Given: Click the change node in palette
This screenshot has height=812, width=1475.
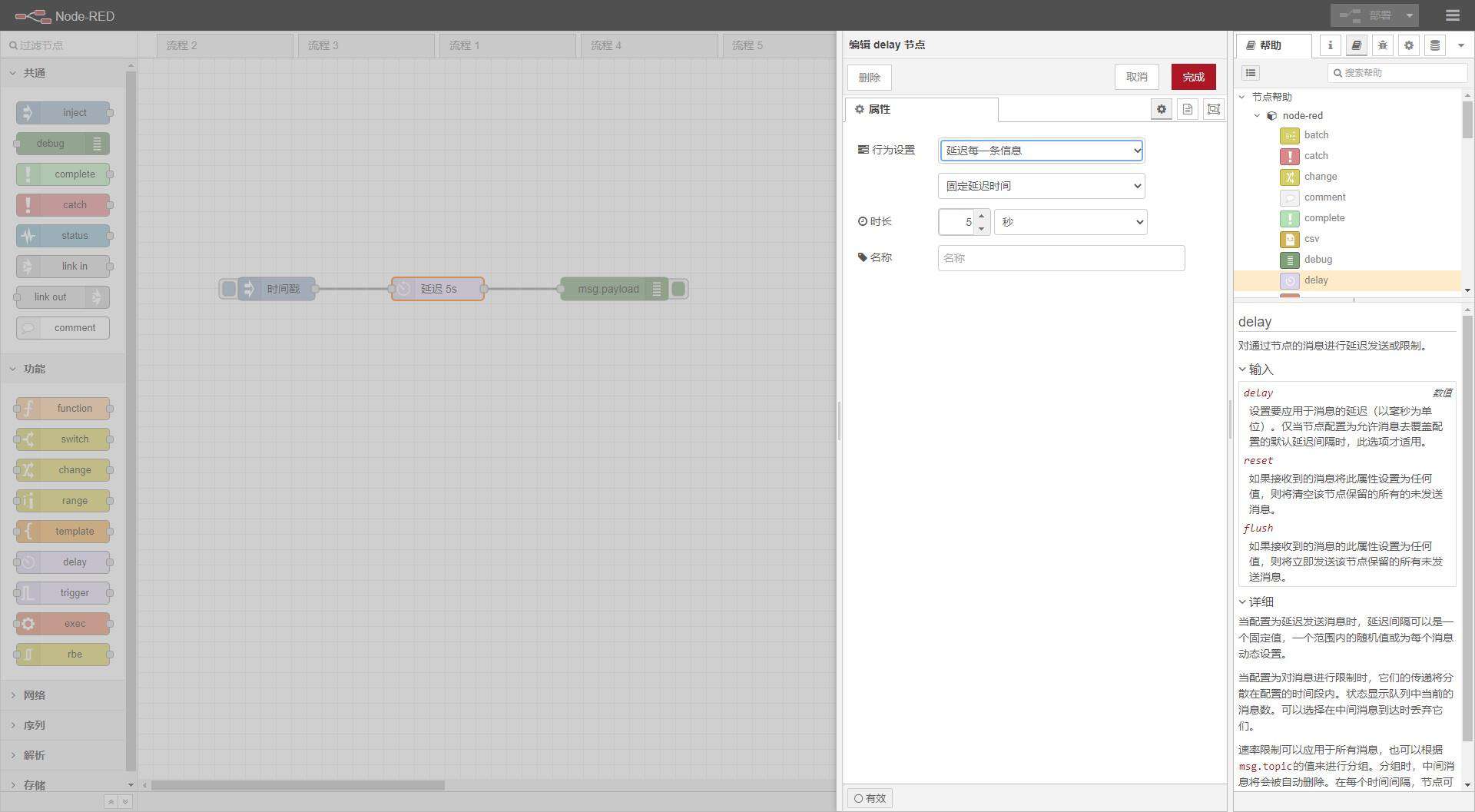Looking at the screenshot, I should (x=63, y=470).
